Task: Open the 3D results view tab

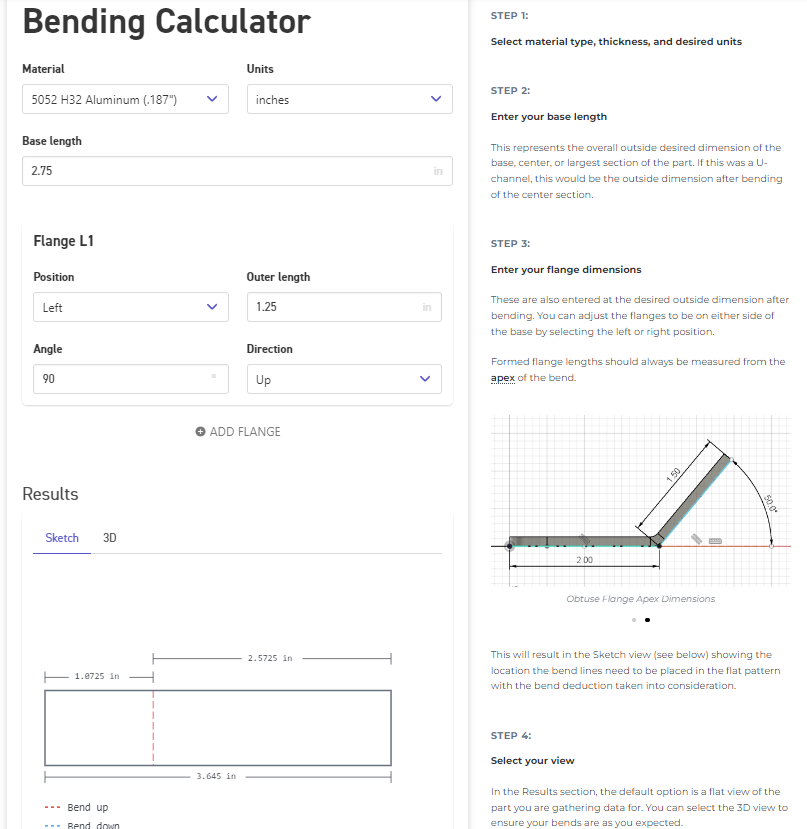Action: [x=110, y=538]
